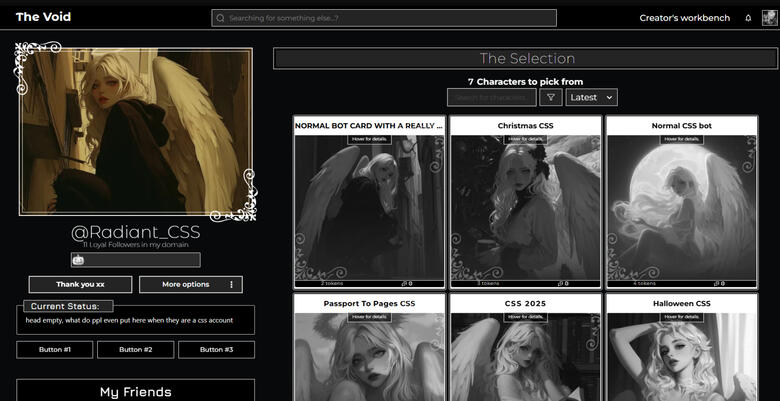Open the Latest sort dropdown

591,98
